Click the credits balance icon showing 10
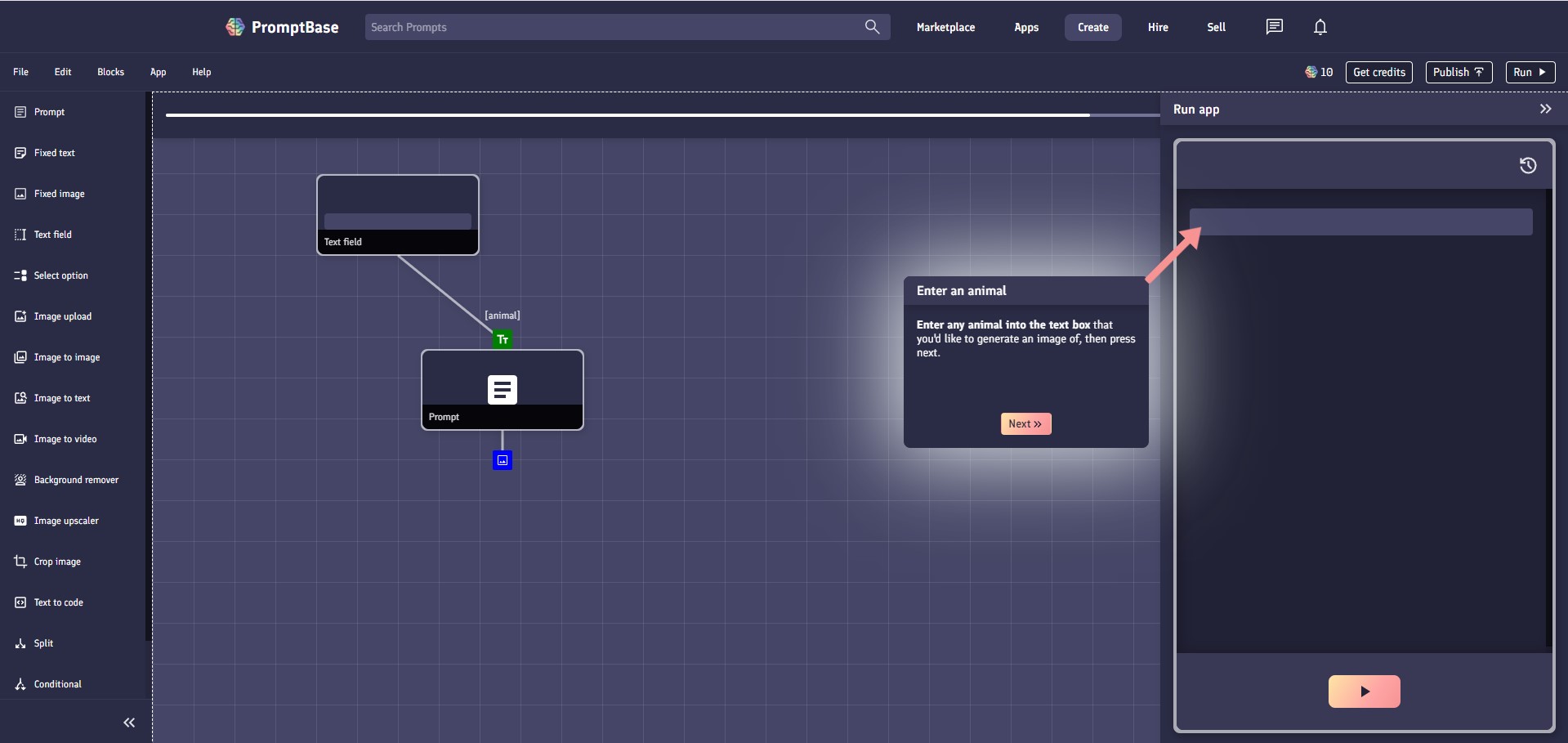Screen dimensions: 1568x743 click(x=1311, y=72)
